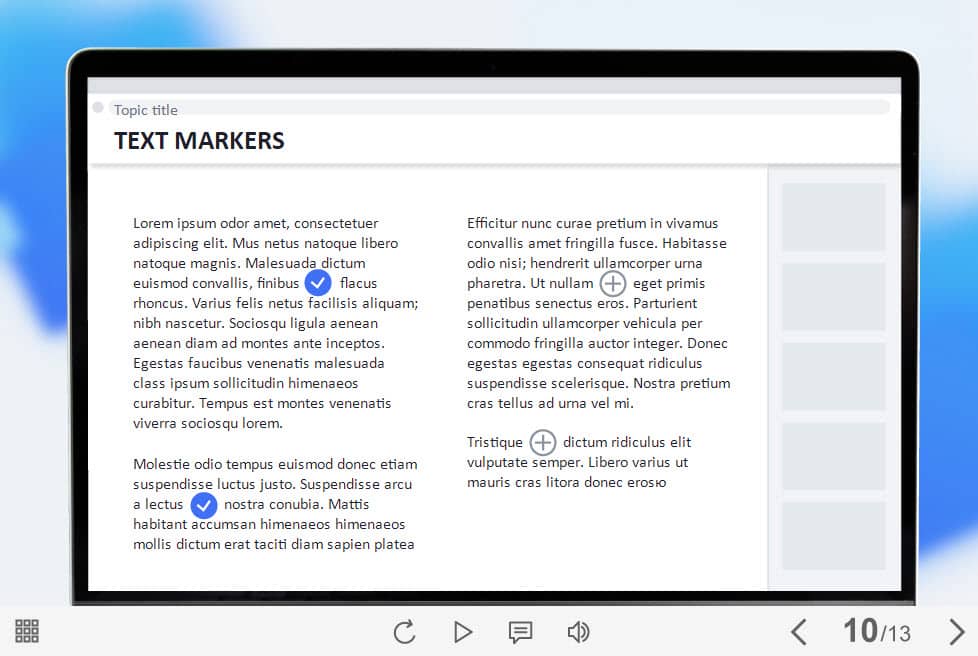Screen dimensions: 978x656
Task: Click the 10/13 slide counter
Action: pos(876,631)
